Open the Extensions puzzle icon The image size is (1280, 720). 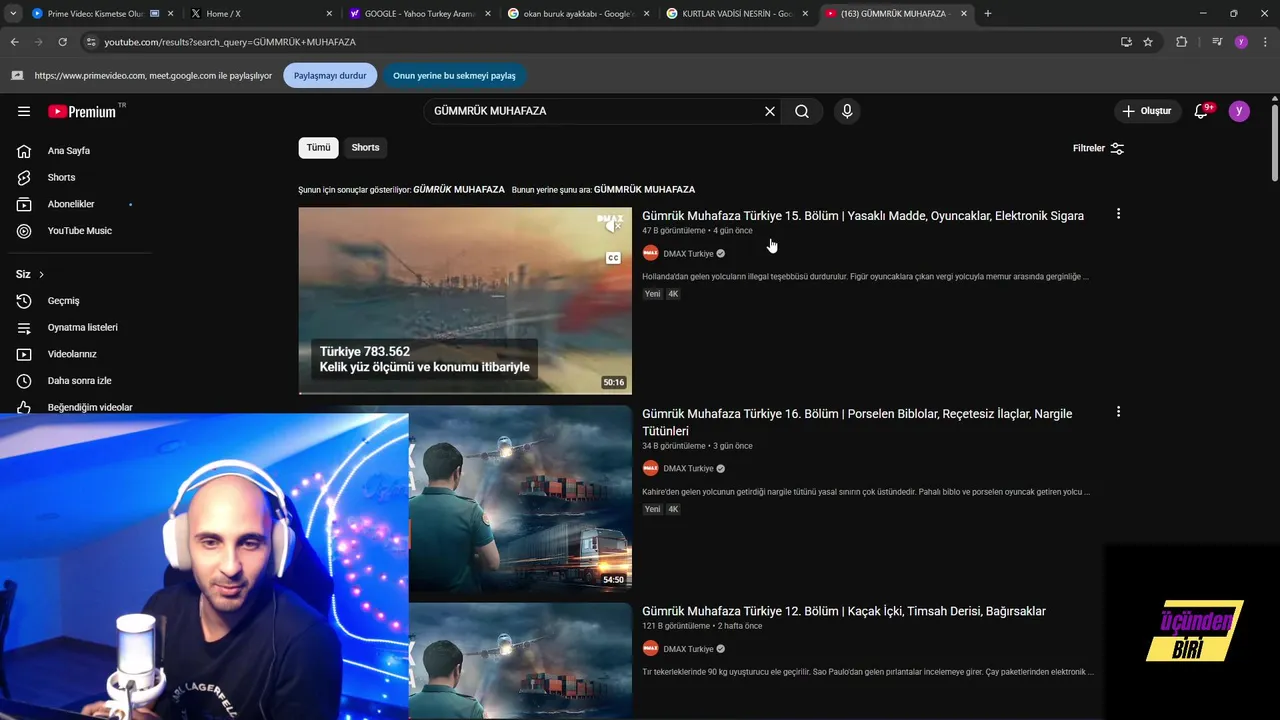pos(1181,42)
